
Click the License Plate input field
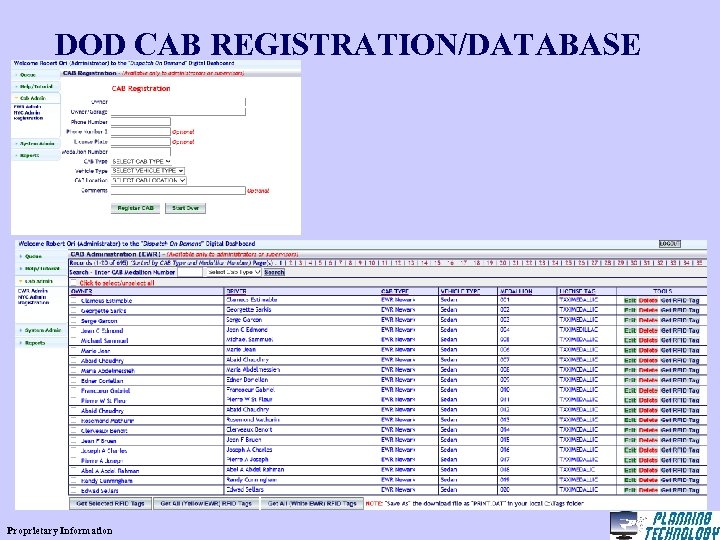[141, 142]
